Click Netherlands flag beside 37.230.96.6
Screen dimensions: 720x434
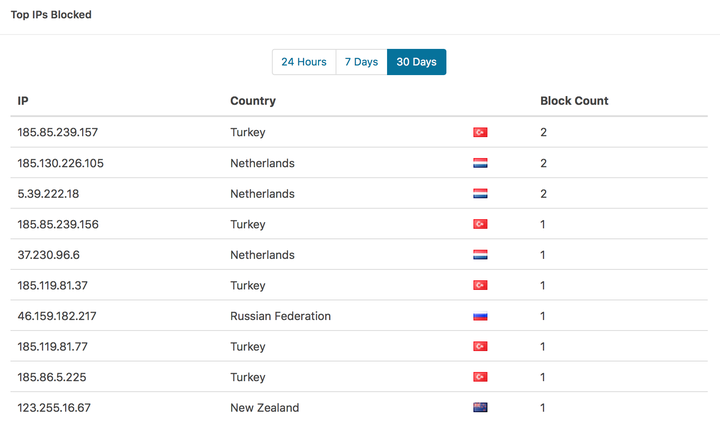coord(480,255)
